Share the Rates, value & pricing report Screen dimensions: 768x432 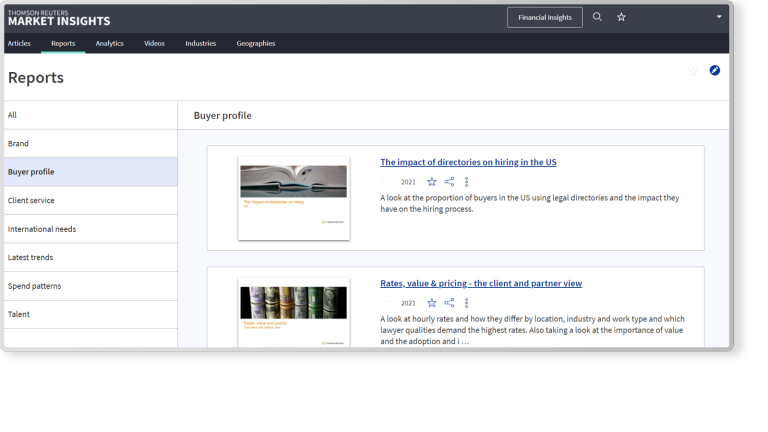click(449, 303)
